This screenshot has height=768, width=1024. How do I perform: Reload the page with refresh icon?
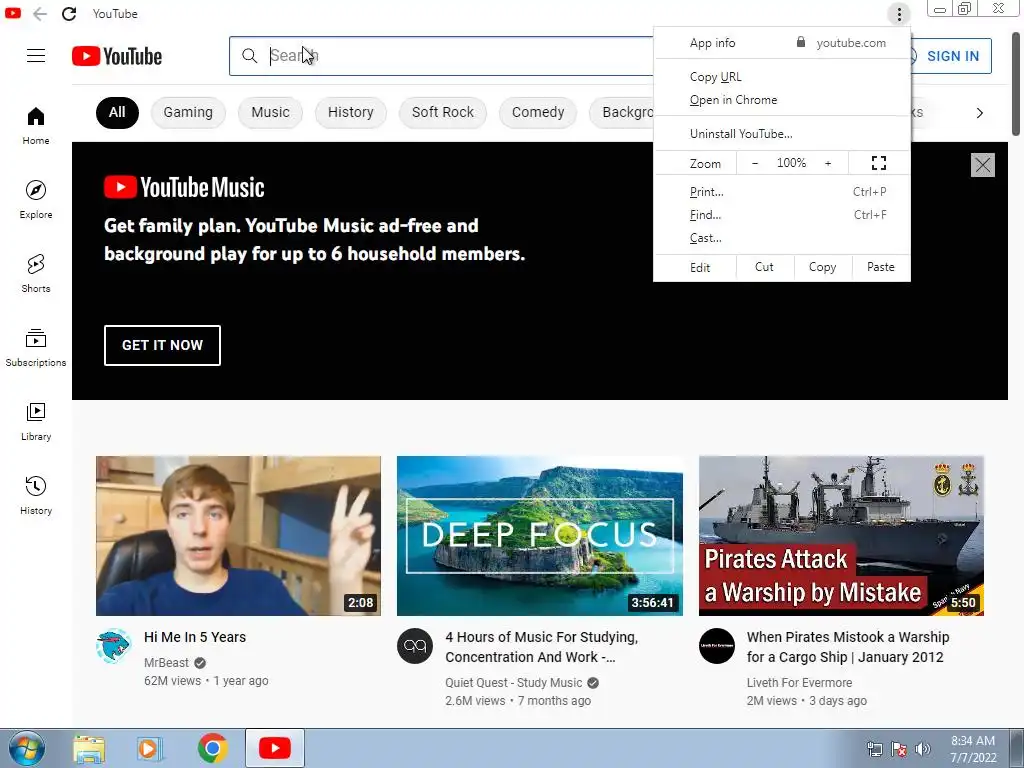click(69, 14)
